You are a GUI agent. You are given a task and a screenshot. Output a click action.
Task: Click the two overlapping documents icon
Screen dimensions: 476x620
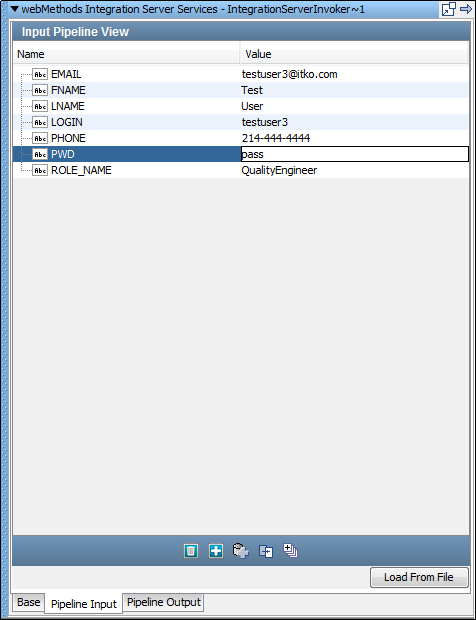(266, 551)
